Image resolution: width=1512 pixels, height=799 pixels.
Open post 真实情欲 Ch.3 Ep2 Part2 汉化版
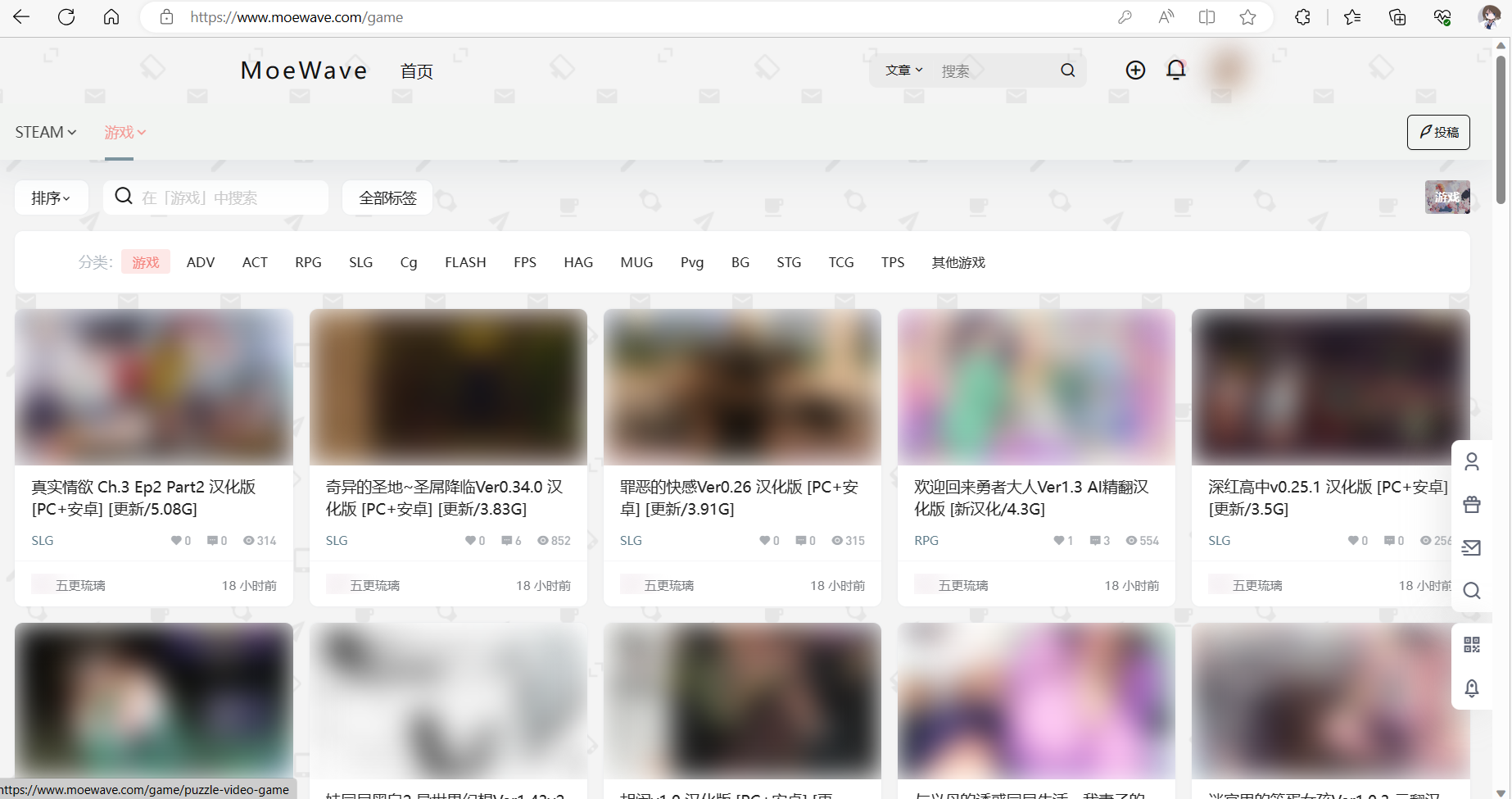pos(143,497)
